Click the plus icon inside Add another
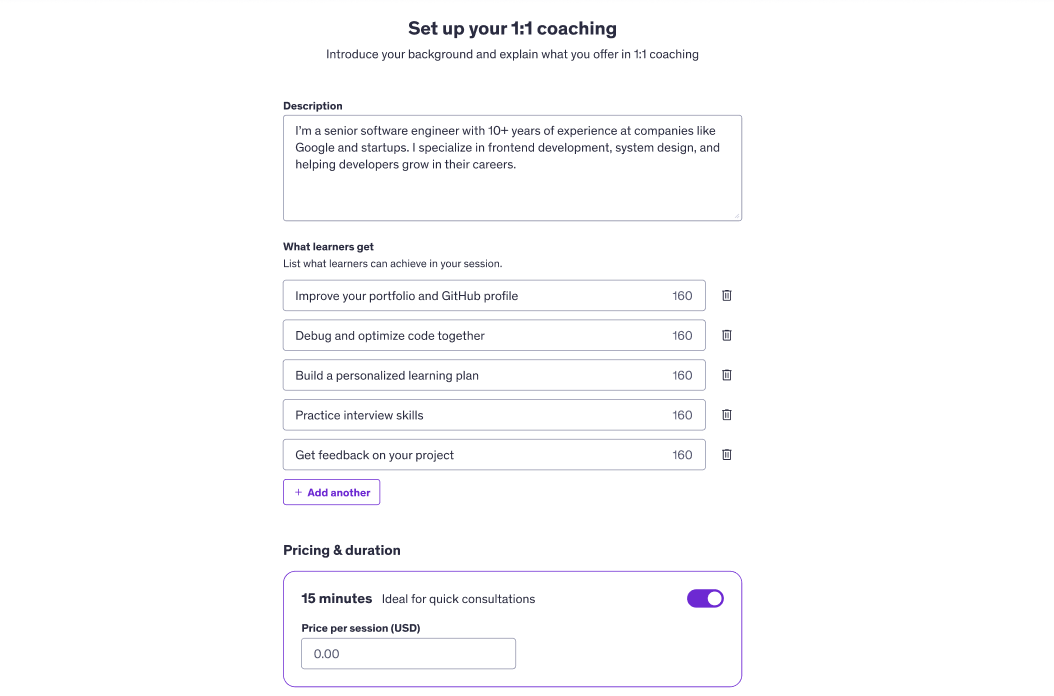Image resolution: width=1054 pixels, height=696 pixels. click(299, 492)
